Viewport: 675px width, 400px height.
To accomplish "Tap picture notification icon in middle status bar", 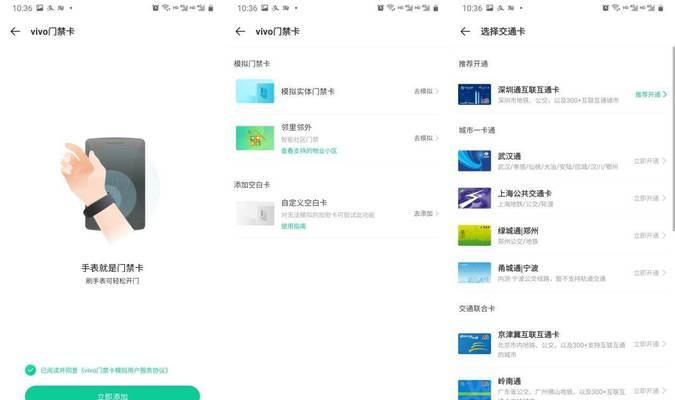I will click(265, 8).
